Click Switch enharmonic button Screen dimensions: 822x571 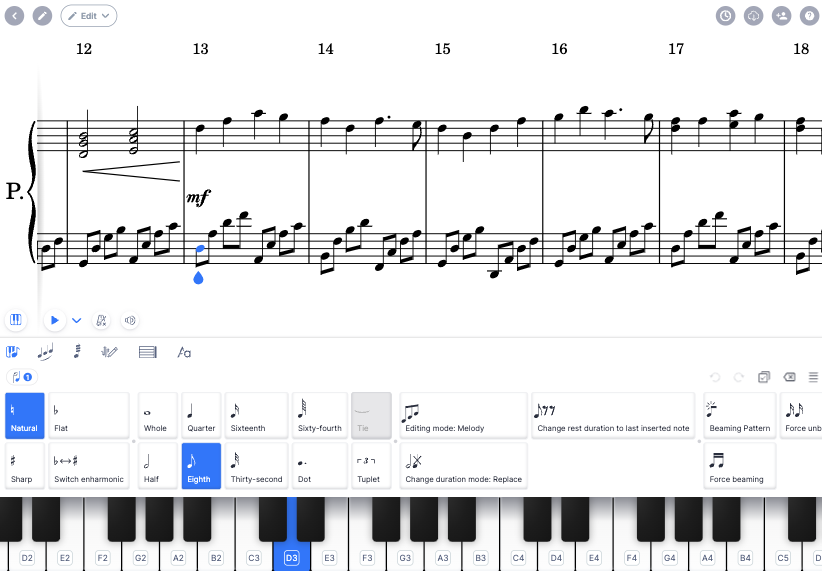coord(89,466)
